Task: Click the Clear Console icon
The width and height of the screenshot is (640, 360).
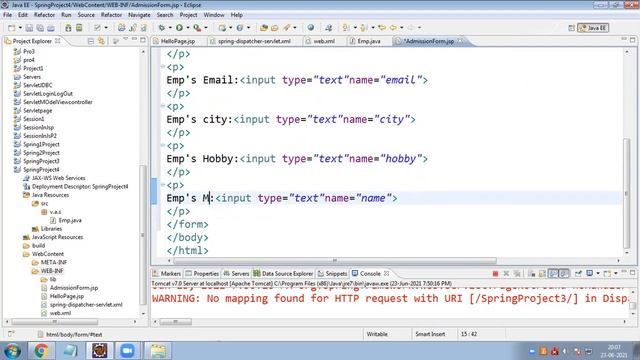Action: pyautogui.click(x=531, y=273)
